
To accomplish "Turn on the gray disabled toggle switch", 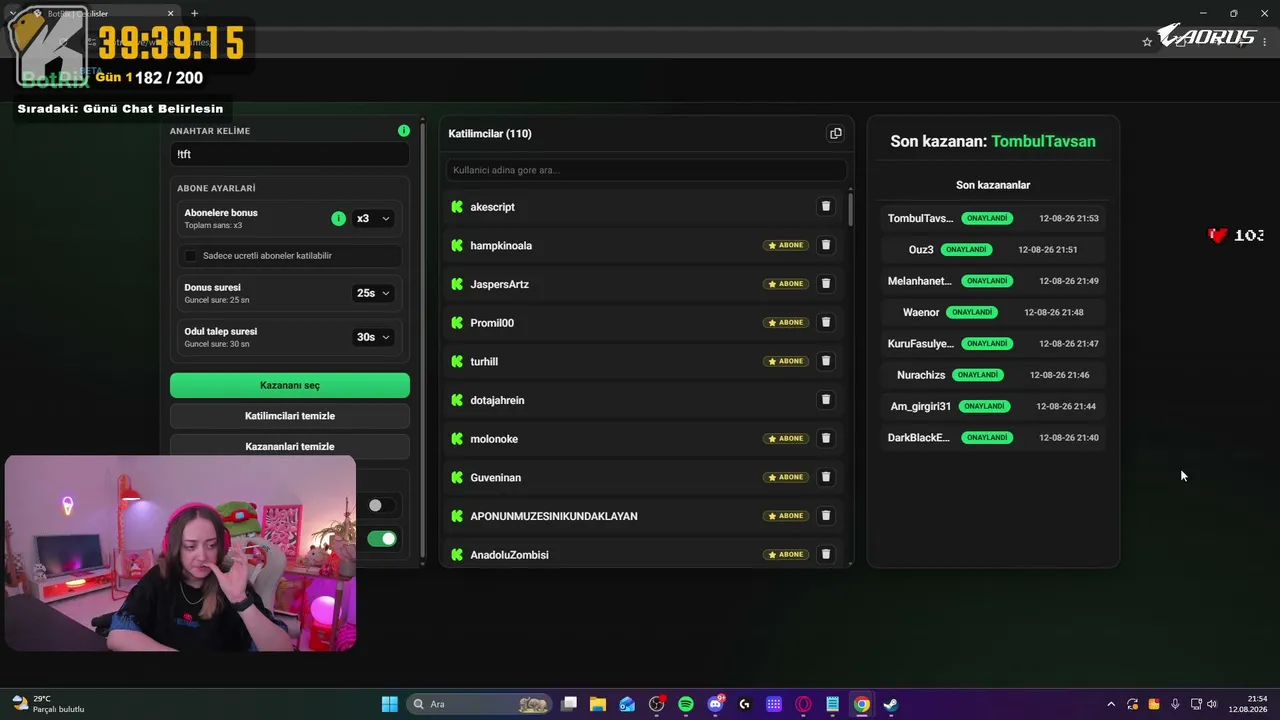I will (381, 506).
